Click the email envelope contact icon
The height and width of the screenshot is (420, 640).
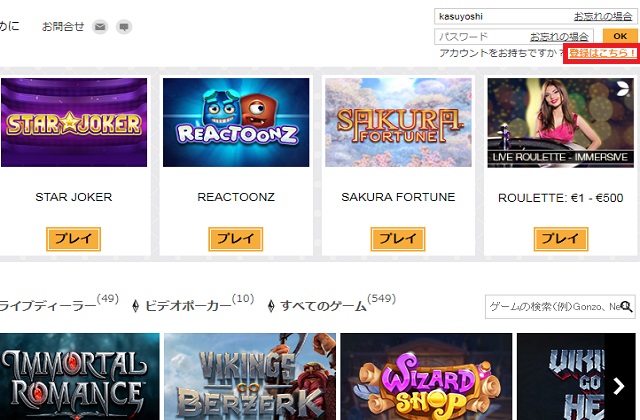click(x=100, y=27)
